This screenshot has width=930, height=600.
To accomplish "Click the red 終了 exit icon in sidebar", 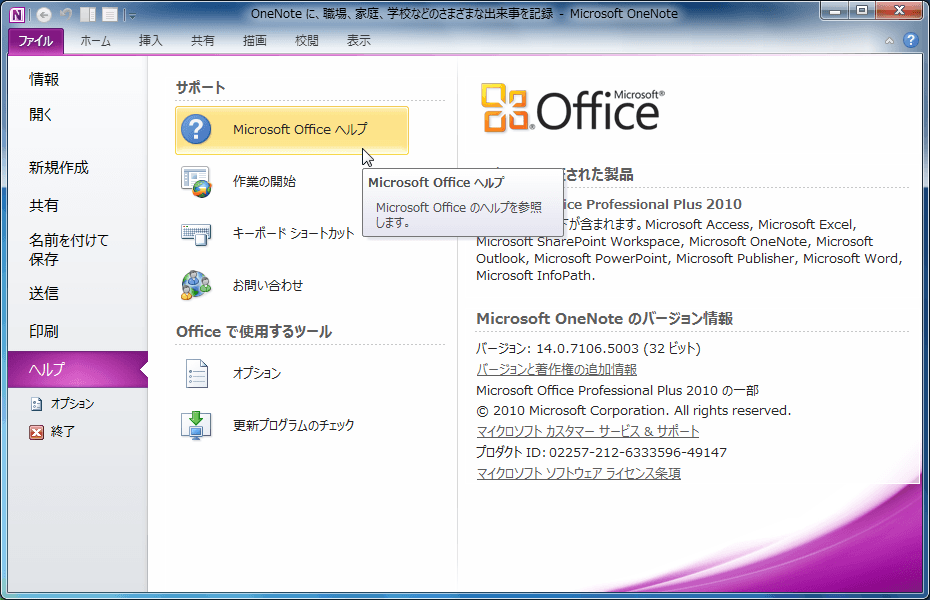I will 37,432.
